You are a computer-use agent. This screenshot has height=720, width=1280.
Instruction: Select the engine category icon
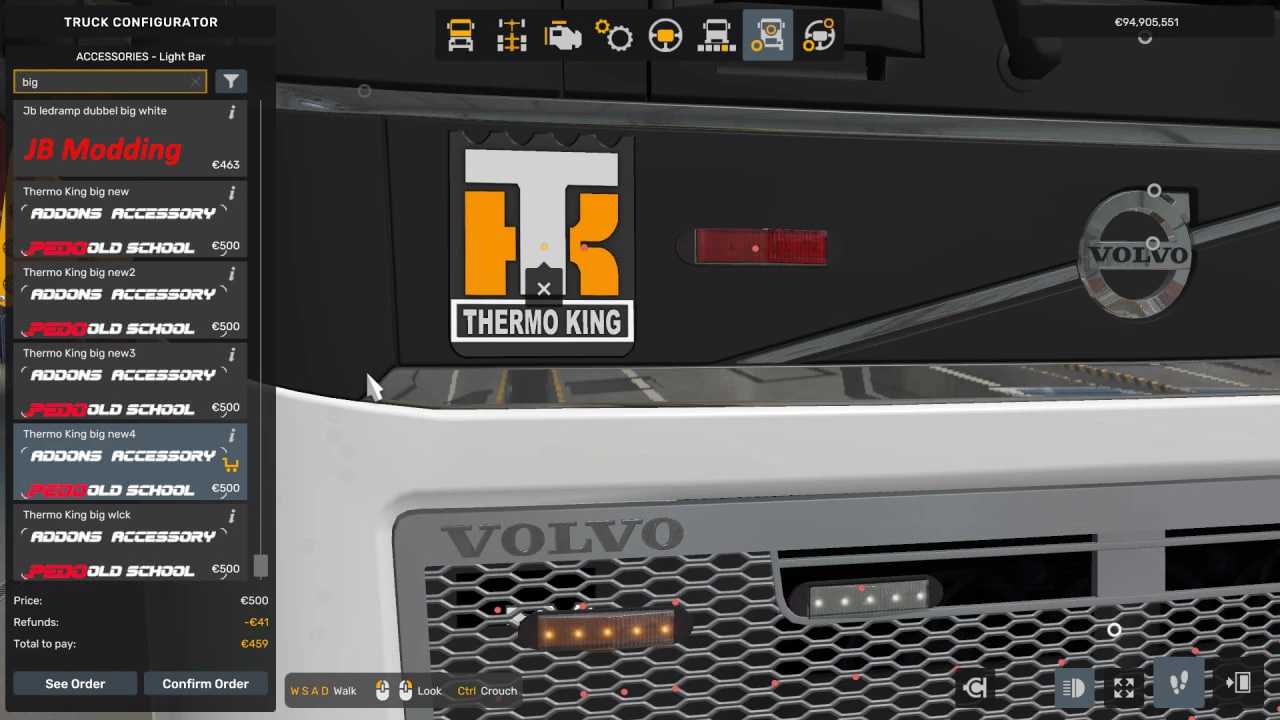(x=563, y=36)
